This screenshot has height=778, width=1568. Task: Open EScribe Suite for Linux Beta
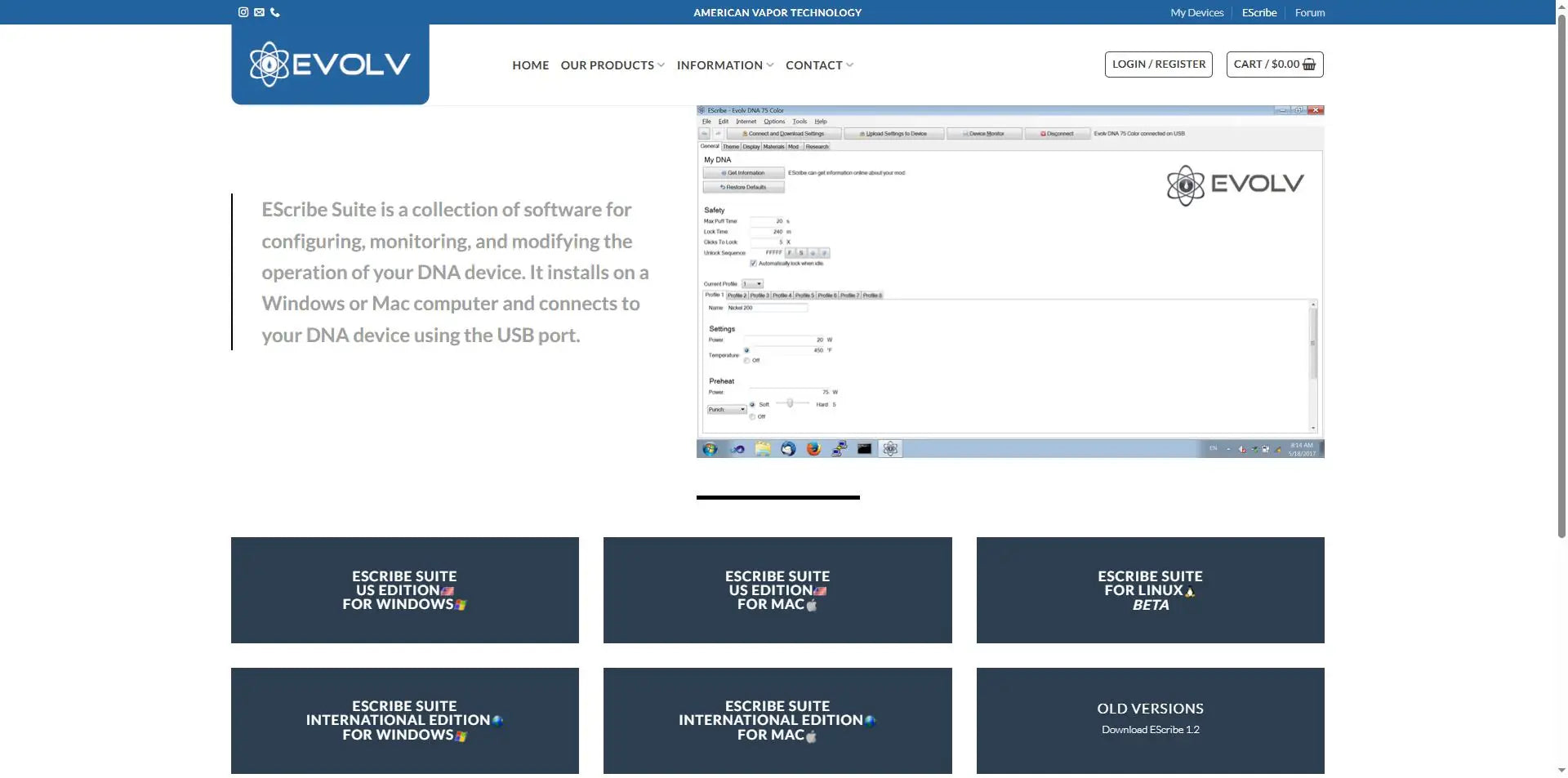click(1150, 590)
